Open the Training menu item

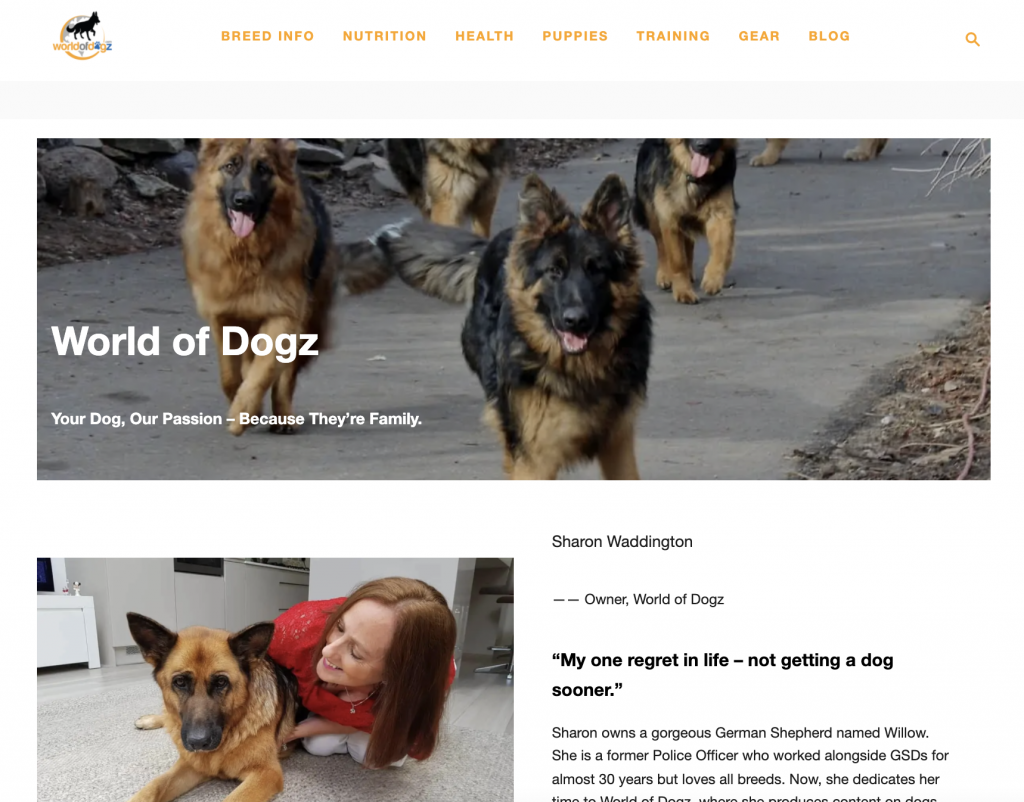(x=673, y=37)
